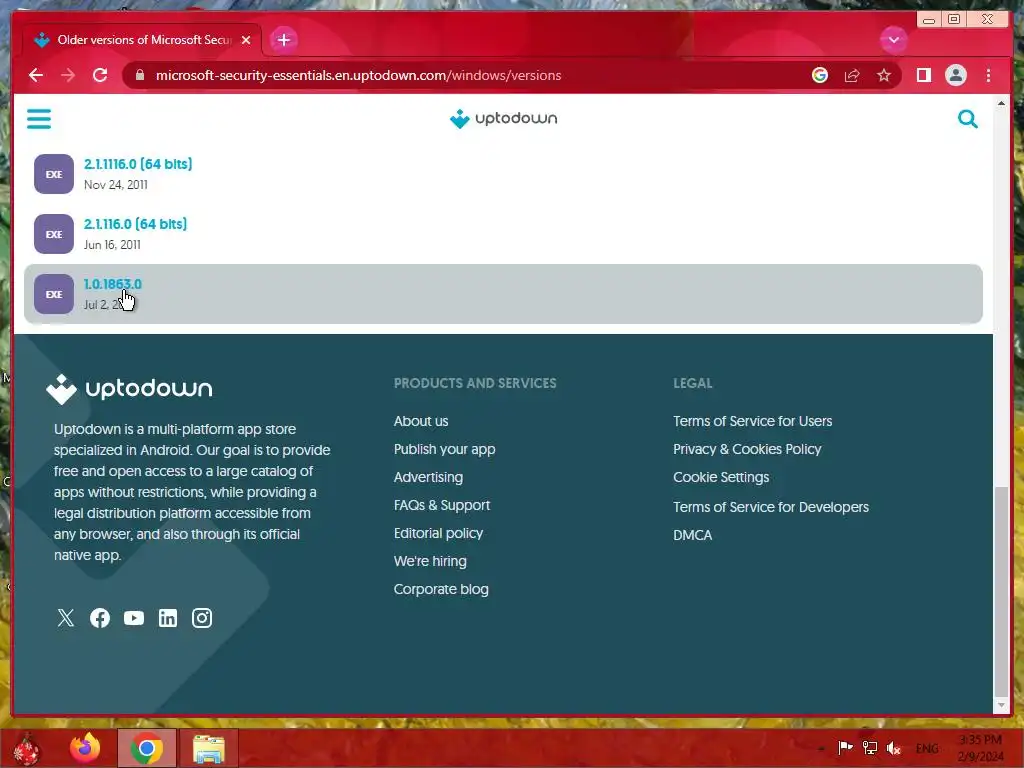Screen dimensions: 1024x768
Task: Click the Google icon in address bar
Action: (820, 75)
